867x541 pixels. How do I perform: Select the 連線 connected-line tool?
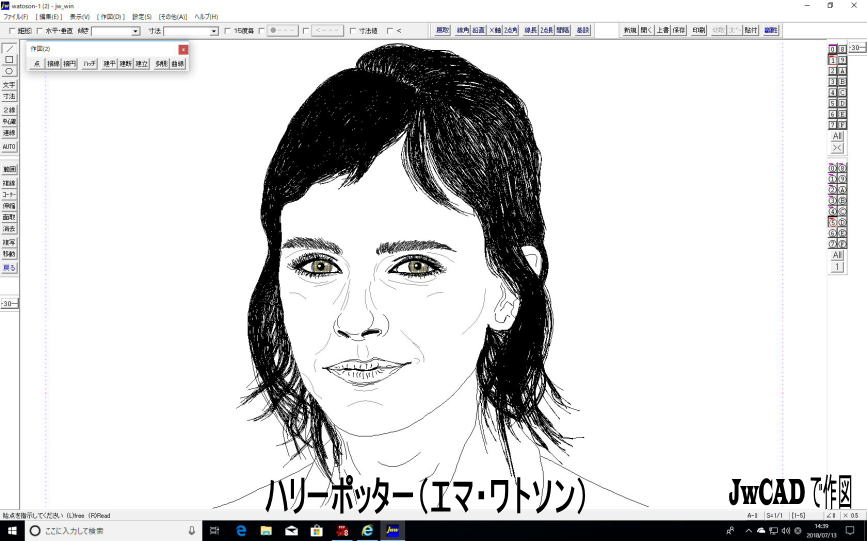point(9,133)
